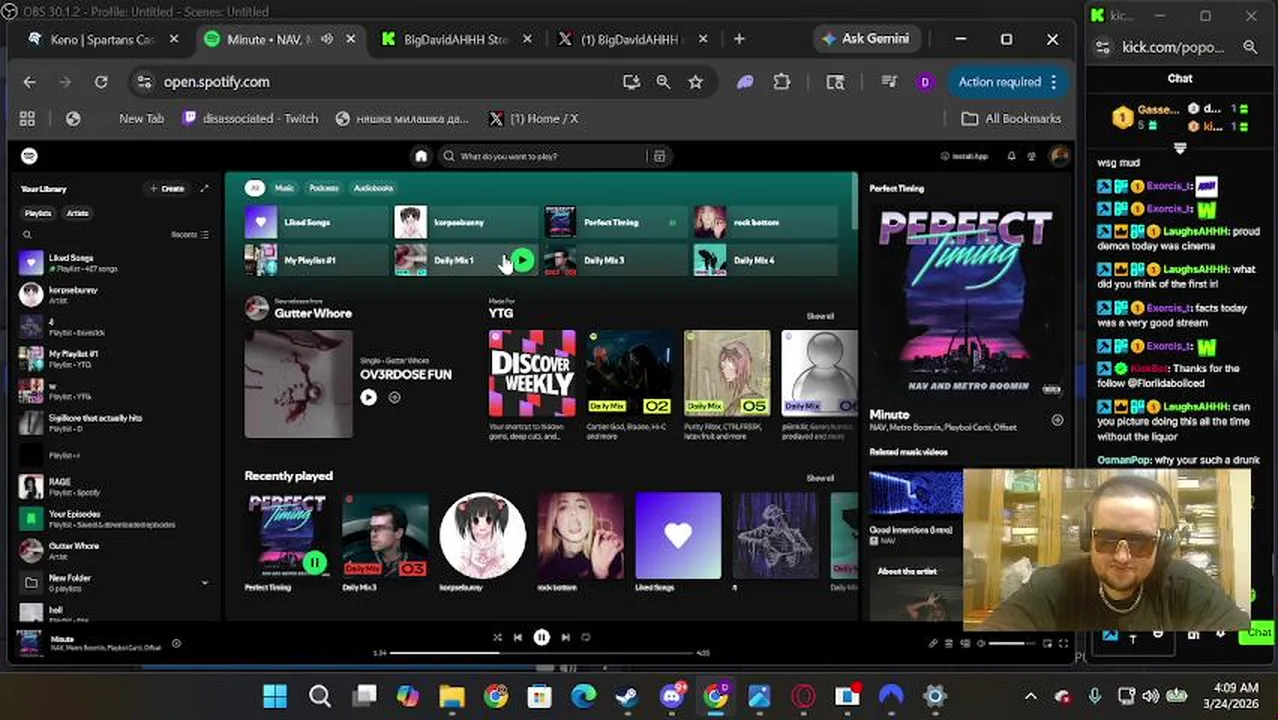Open korpsebunny artist circle in Recently played
The height and width of the screenshot is (720, 1278).
[x=483, y=536]
